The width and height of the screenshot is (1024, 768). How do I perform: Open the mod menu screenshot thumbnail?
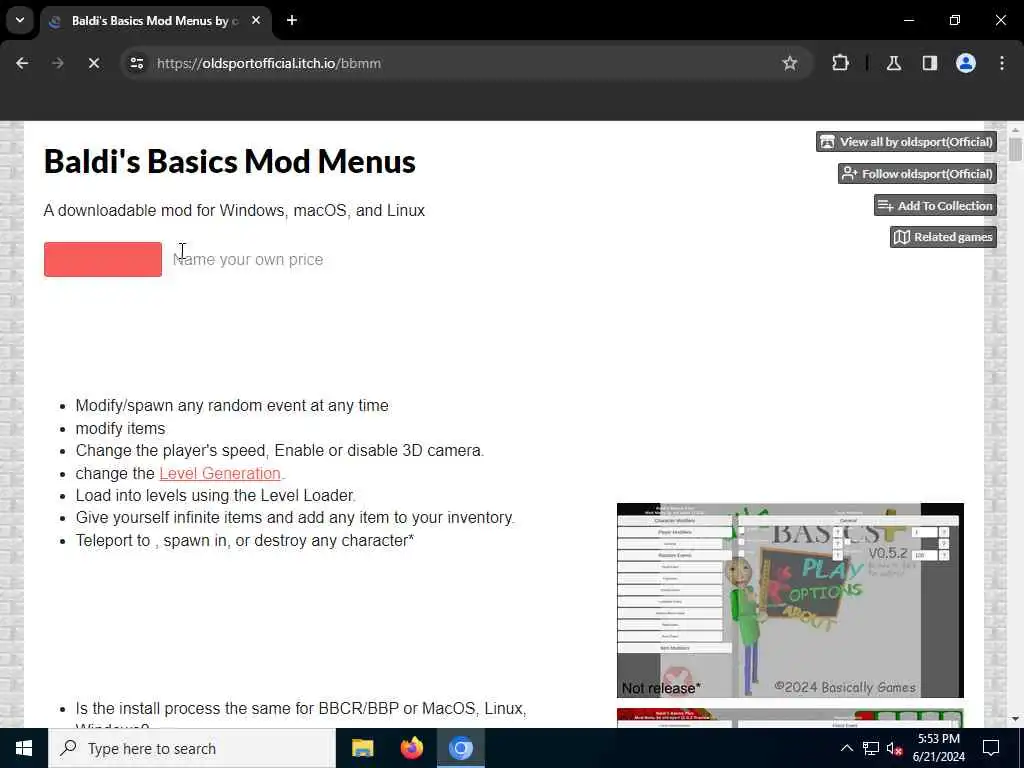[790, 600]
